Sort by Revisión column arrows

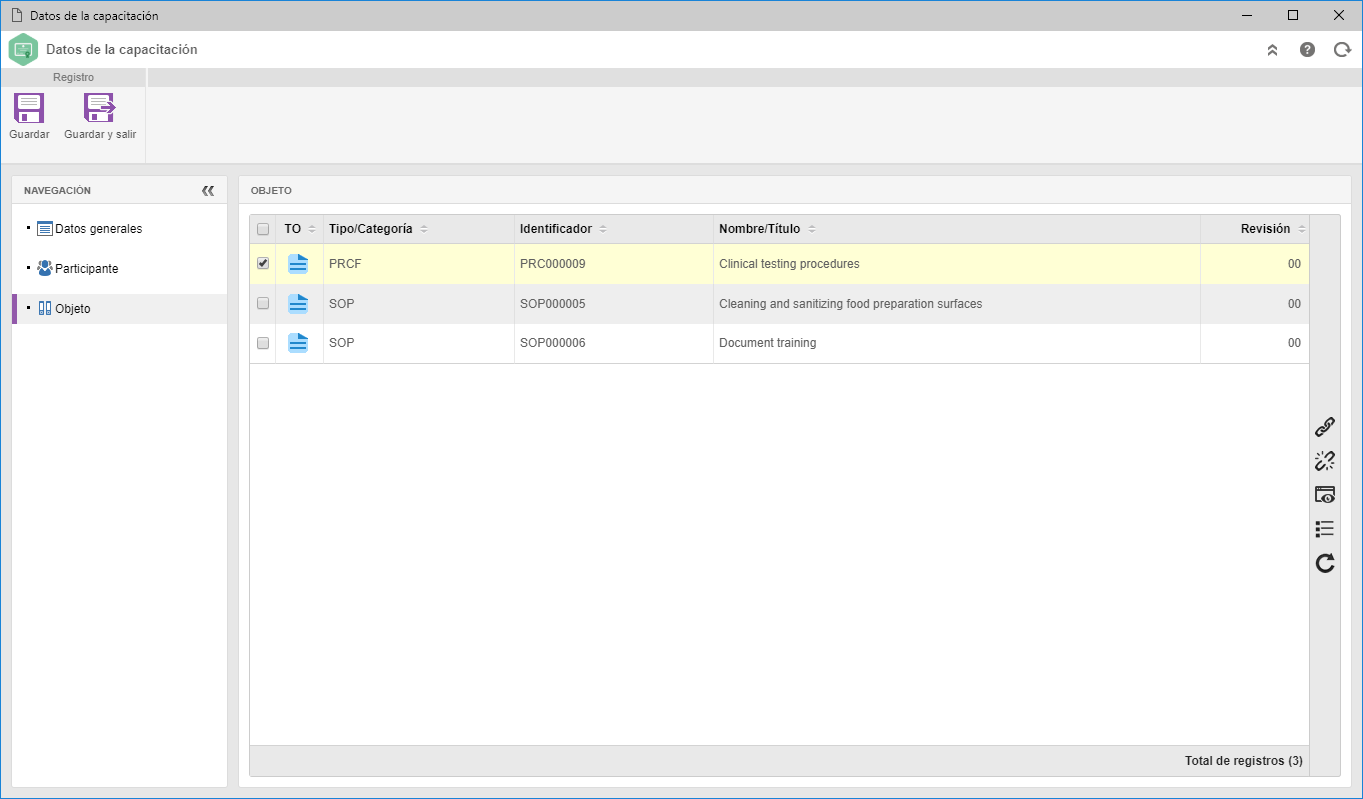tap(1301, 229)
